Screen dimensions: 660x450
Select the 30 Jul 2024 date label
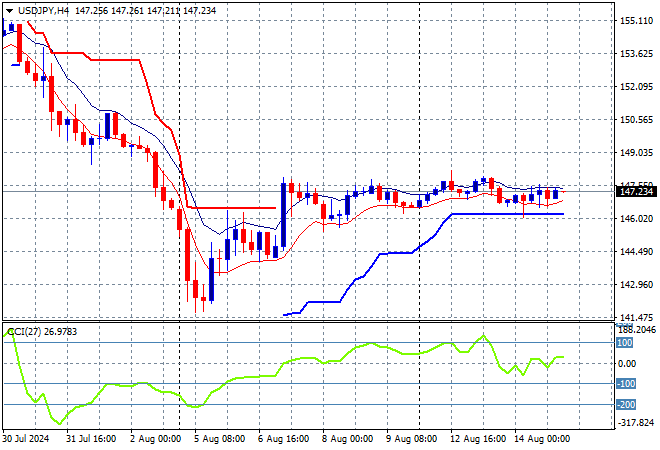tap(26, 439)
